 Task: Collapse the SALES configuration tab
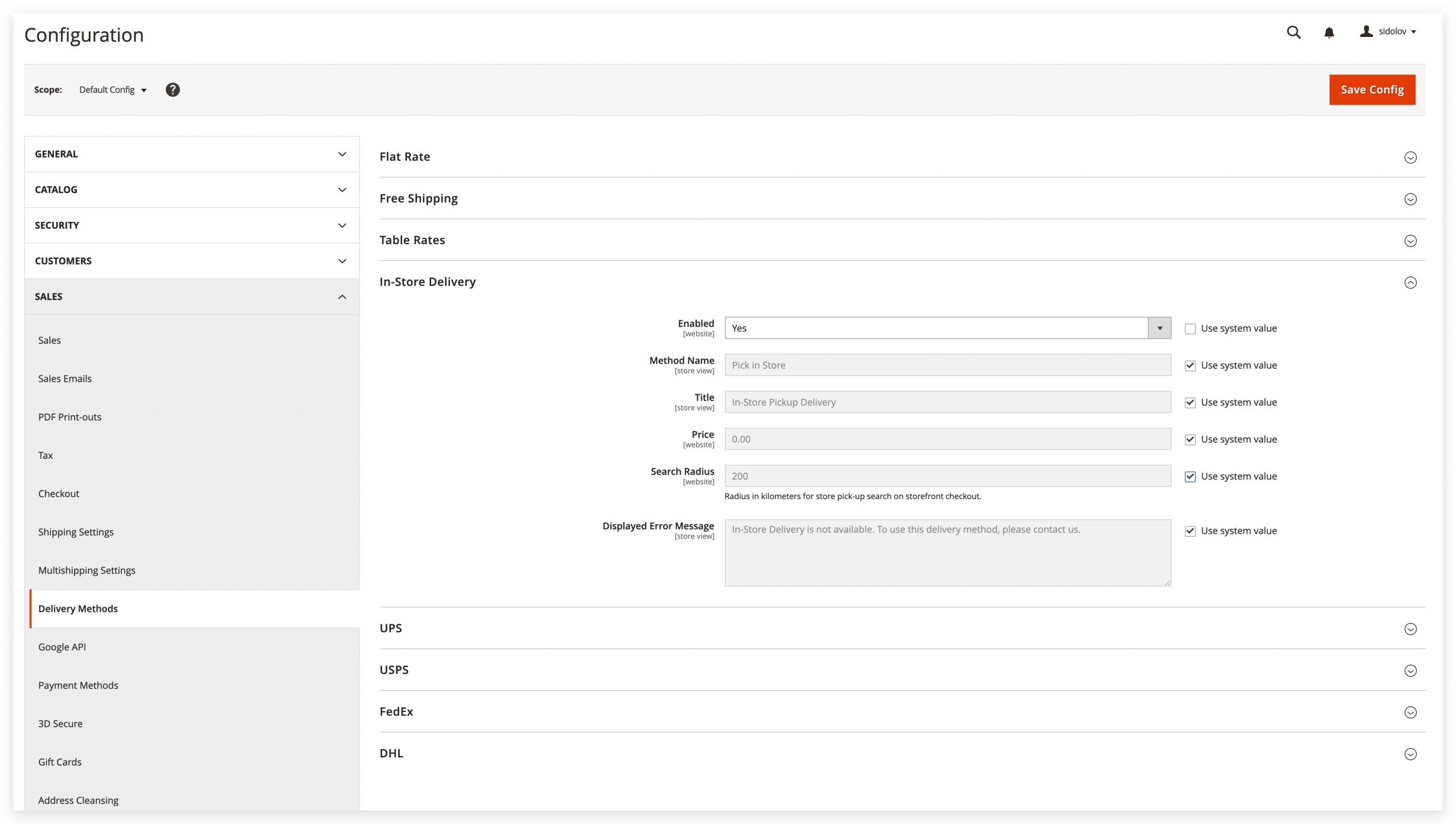click(x=192, y=296)
